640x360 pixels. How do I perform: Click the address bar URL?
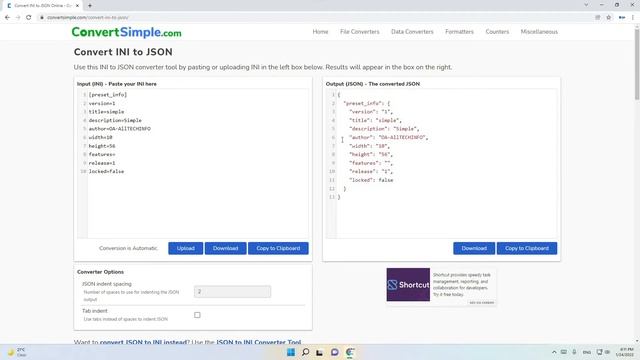click(88, 18)
